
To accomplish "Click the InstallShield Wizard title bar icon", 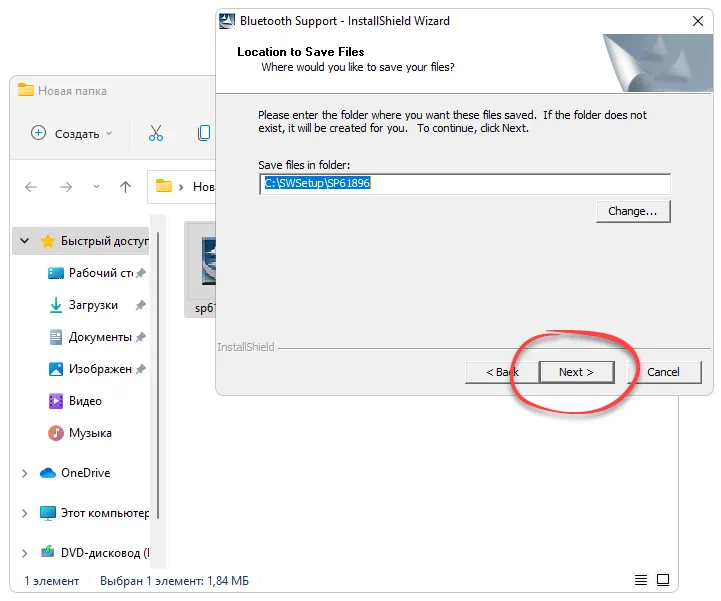I will [x=227, y=21].
